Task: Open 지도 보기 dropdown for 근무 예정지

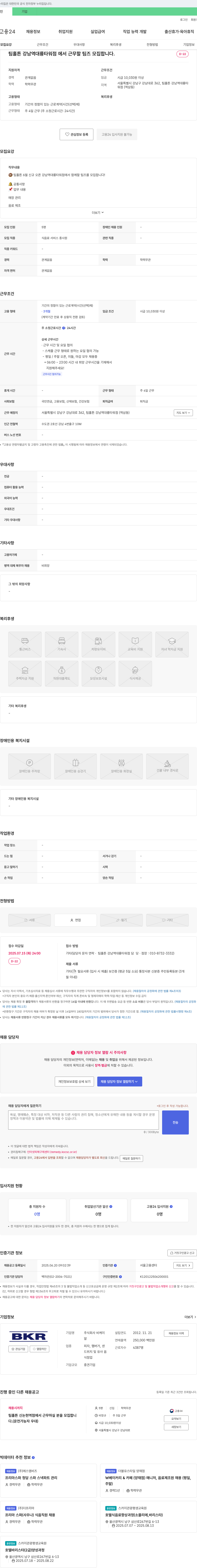Action: pyautogui.click(x=183, y=413)
